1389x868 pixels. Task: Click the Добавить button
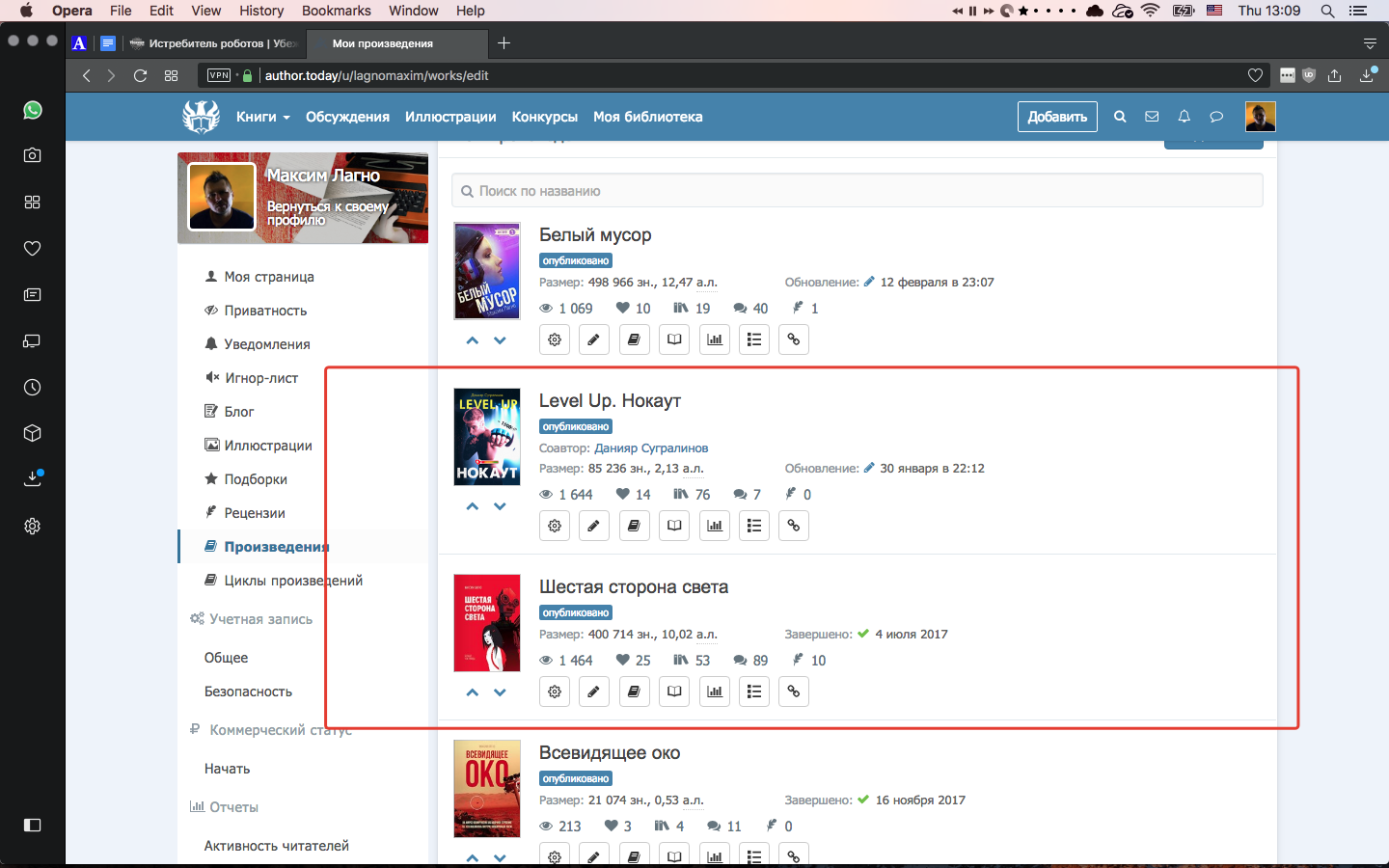(x=1057, y=117)
